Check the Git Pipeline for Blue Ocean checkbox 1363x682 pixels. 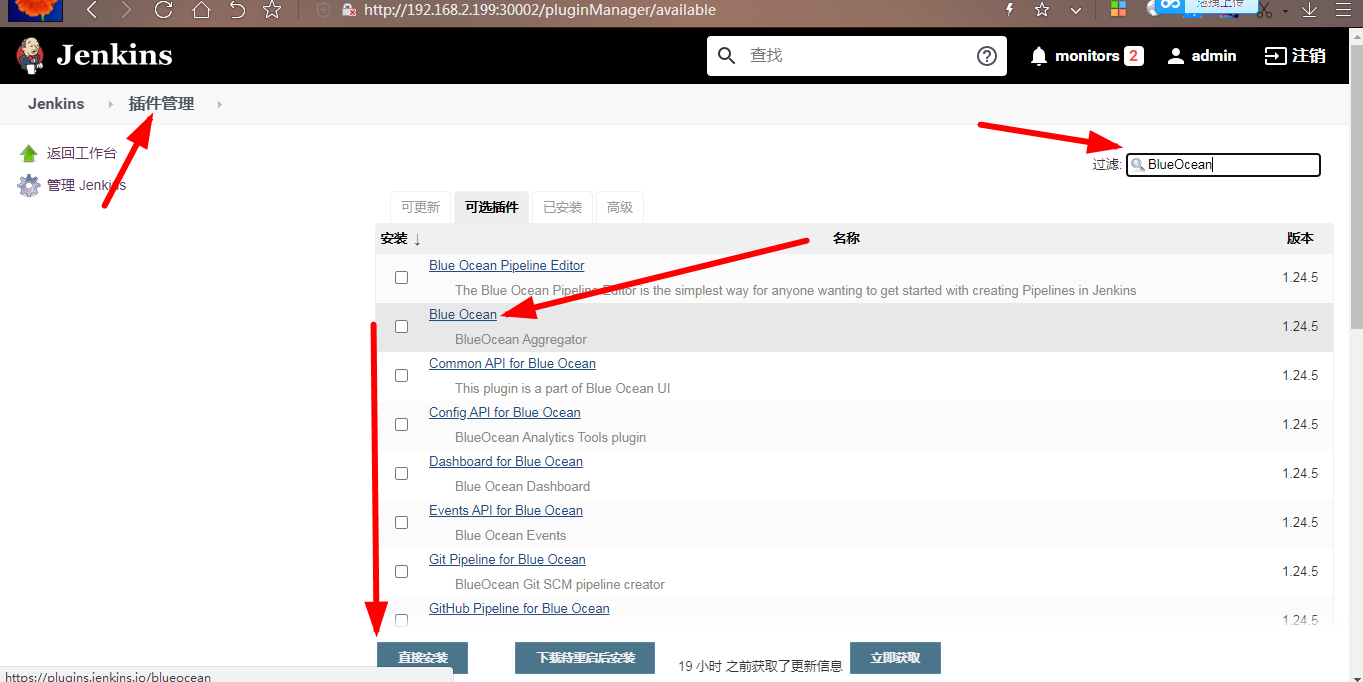401,571
